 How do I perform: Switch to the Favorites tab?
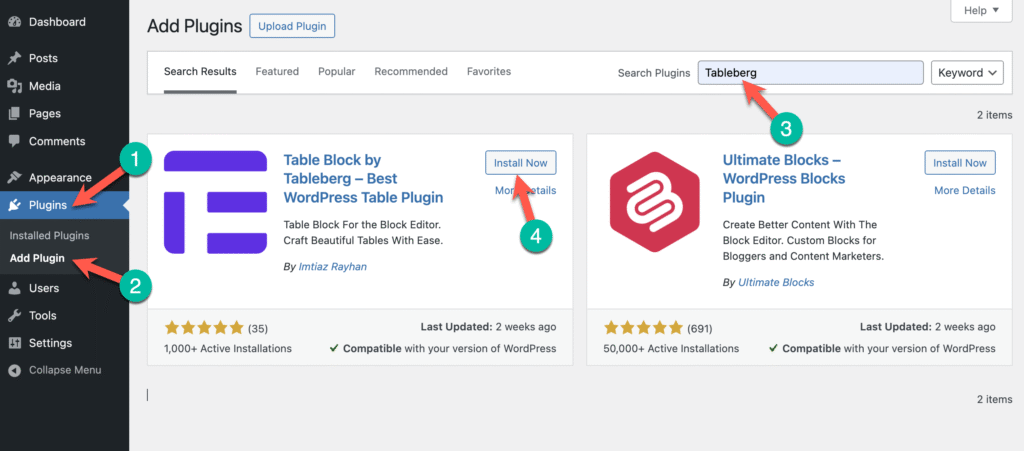coord(488,72)
